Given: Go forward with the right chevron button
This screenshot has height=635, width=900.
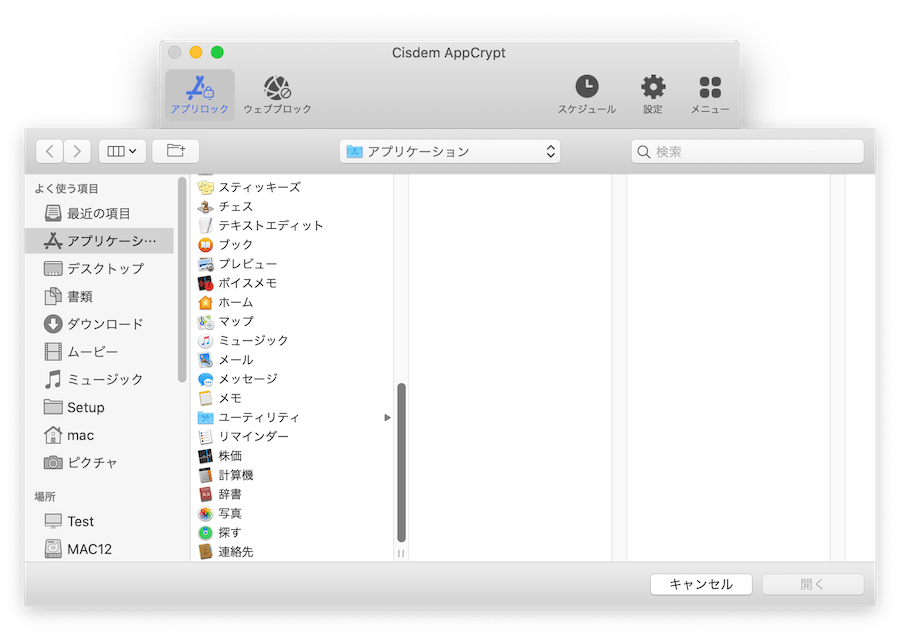Looking at the screenshot, I should pyautogui.click(x=77, y=151).
